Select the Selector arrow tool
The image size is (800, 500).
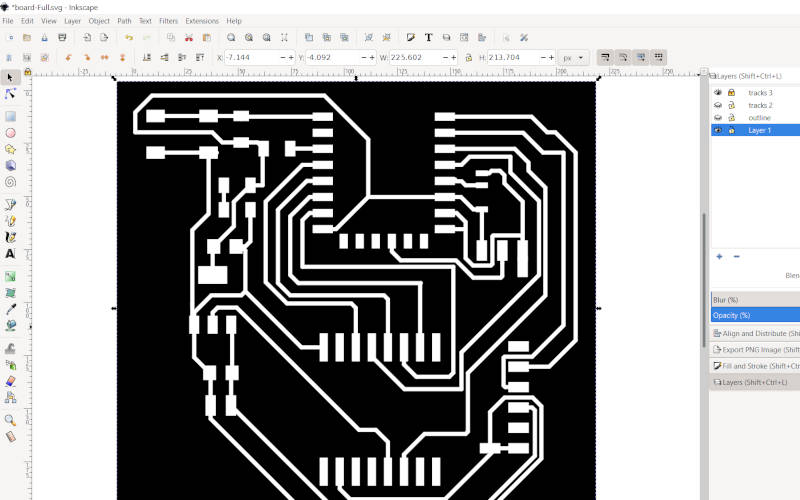pyautogui.click(x=10, y=78)
